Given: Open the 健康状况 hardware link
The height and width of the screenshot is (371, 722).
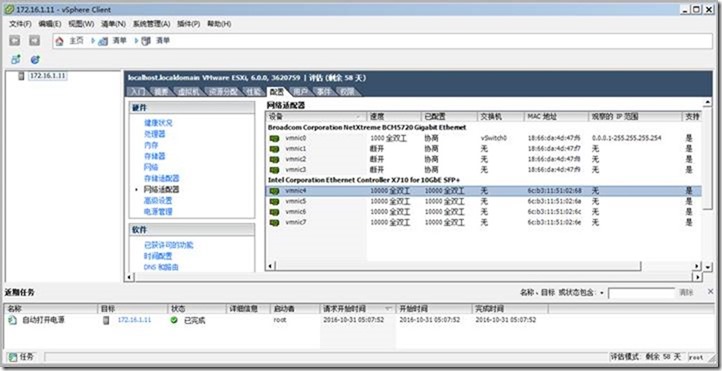Looking at the screenshot, I should tap(158, 123).
